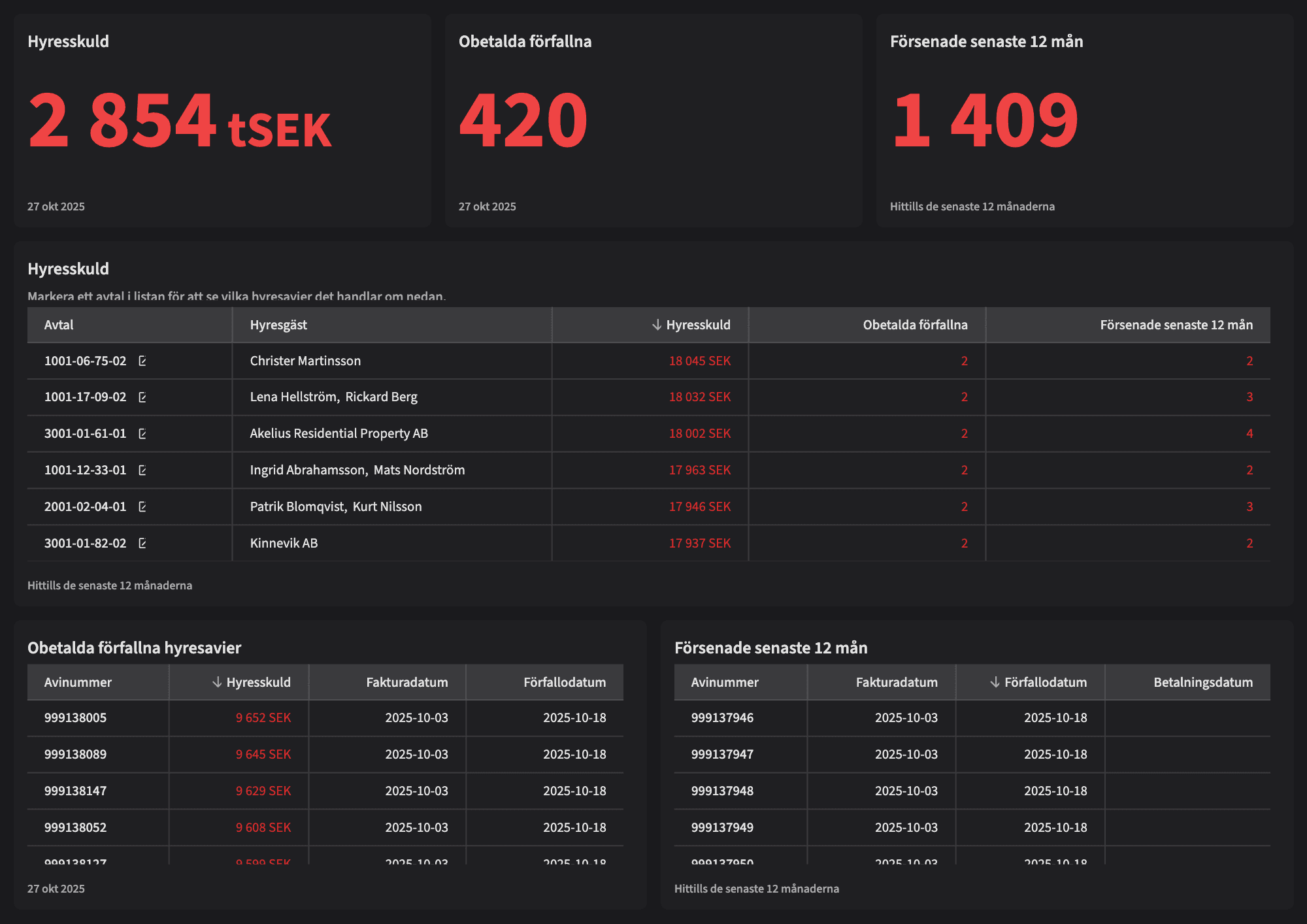
Task: Sort avier by the Avinummer column
Action: (x=77, y=682)
